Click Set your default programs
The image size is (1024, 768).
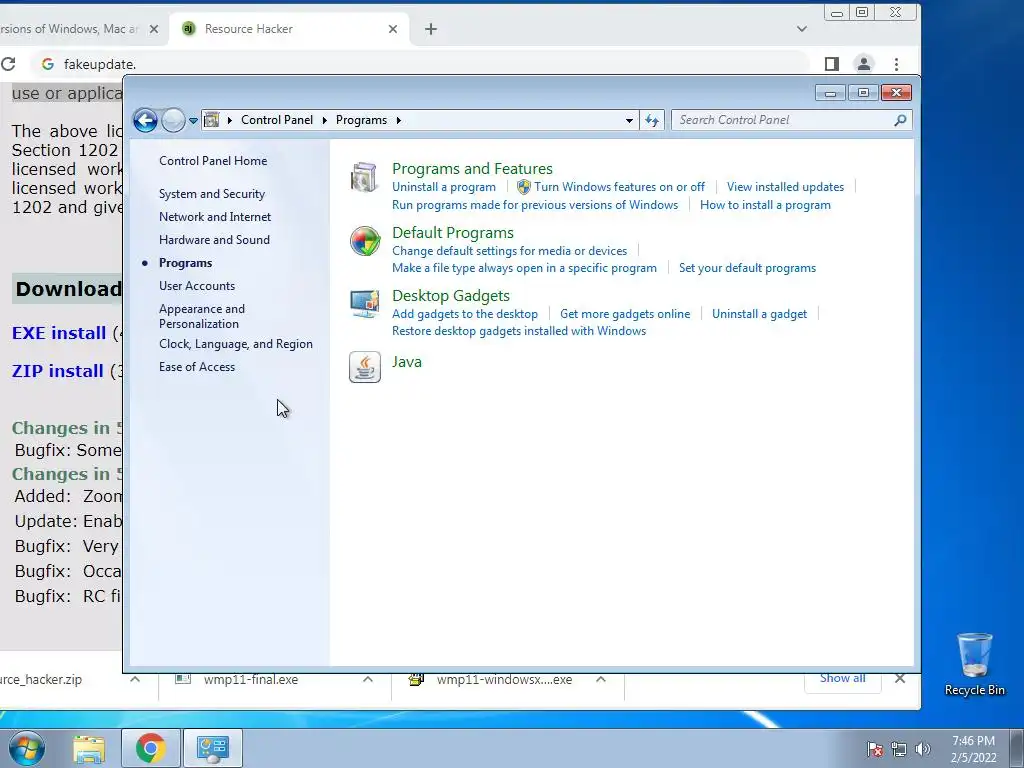click(747, 268)
